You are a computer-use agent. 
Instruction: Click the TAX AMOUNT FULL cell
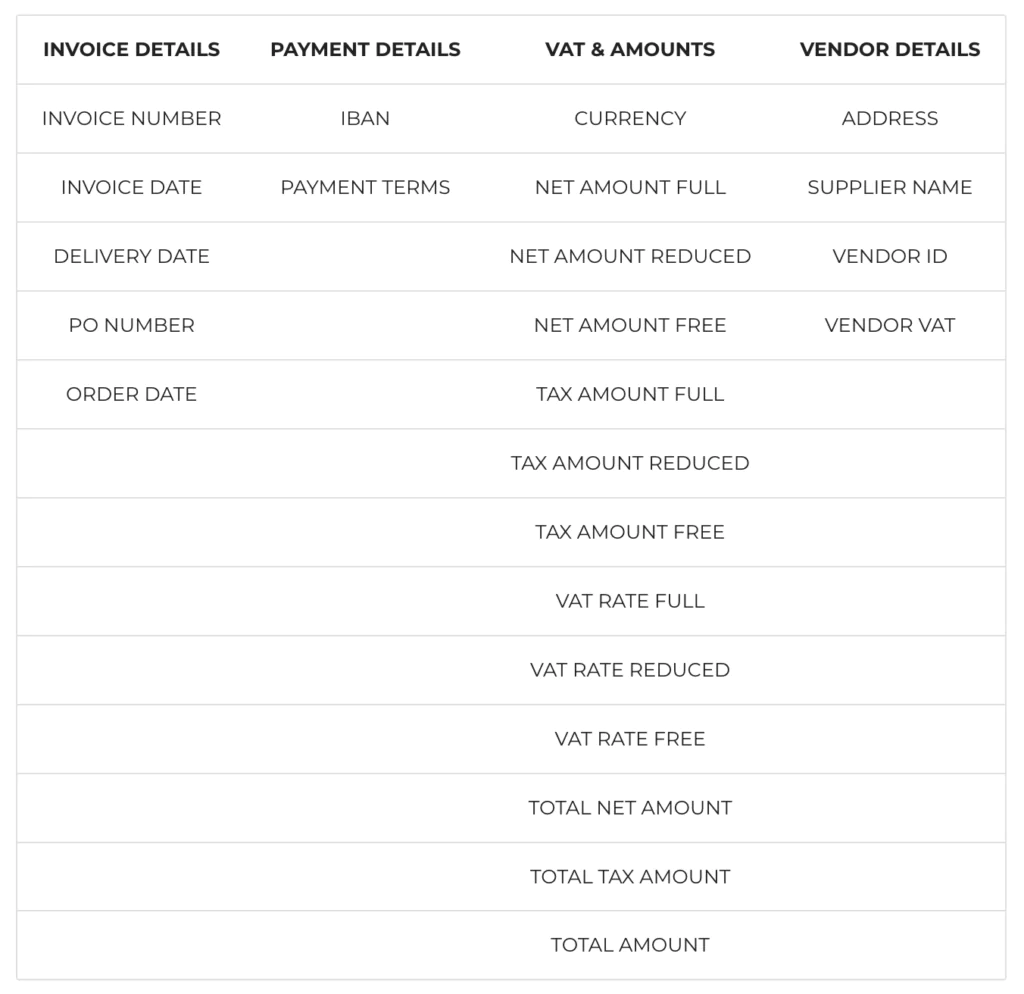tap(630, 394)
